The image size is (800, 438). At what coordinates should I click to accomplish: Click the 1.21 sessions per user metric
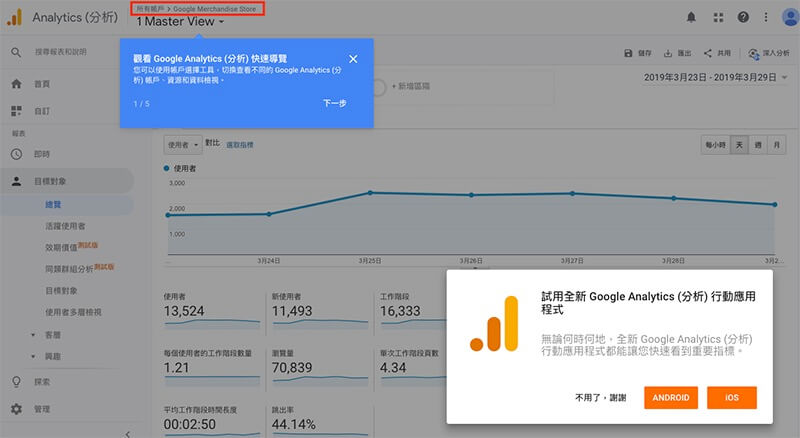tap(211, 367)
